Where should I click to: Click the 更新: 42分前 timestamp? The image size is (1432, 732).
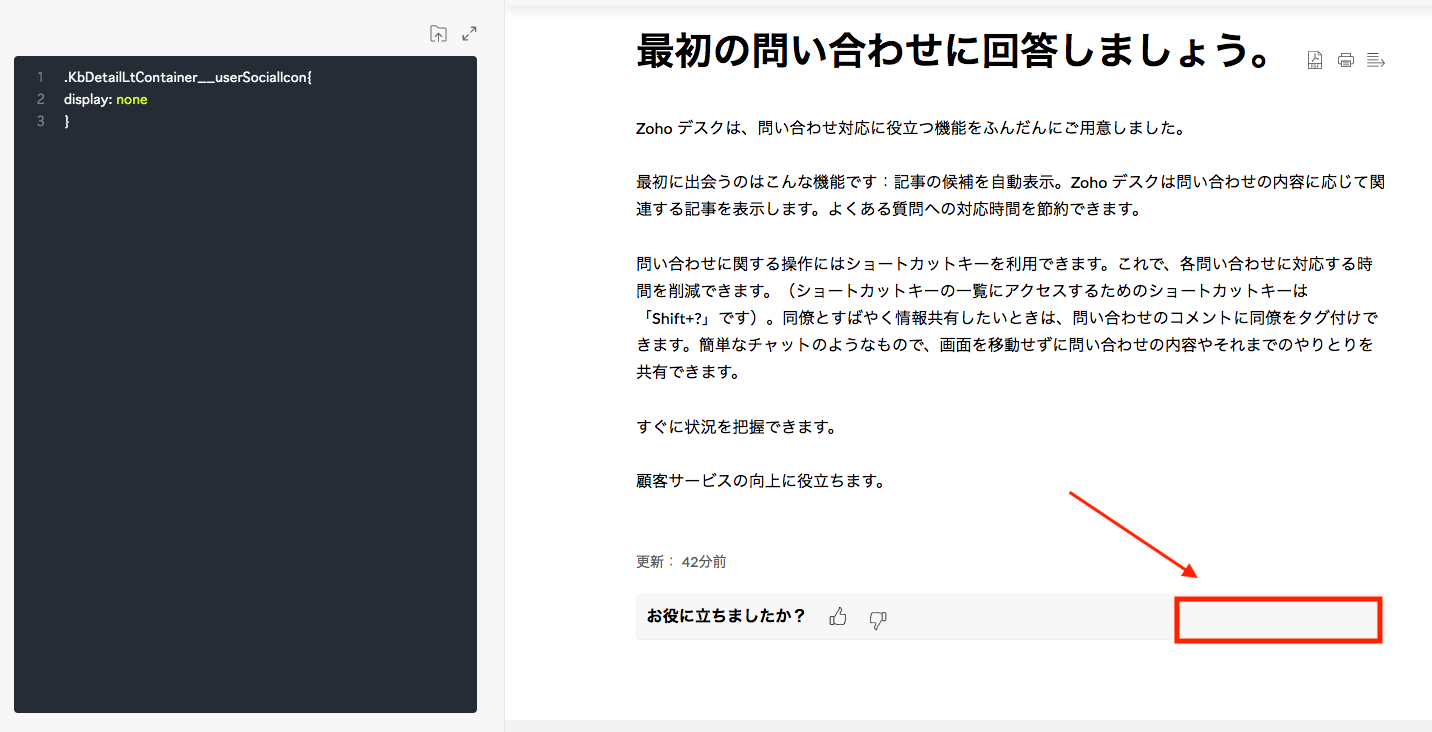(x=681, y=562)
